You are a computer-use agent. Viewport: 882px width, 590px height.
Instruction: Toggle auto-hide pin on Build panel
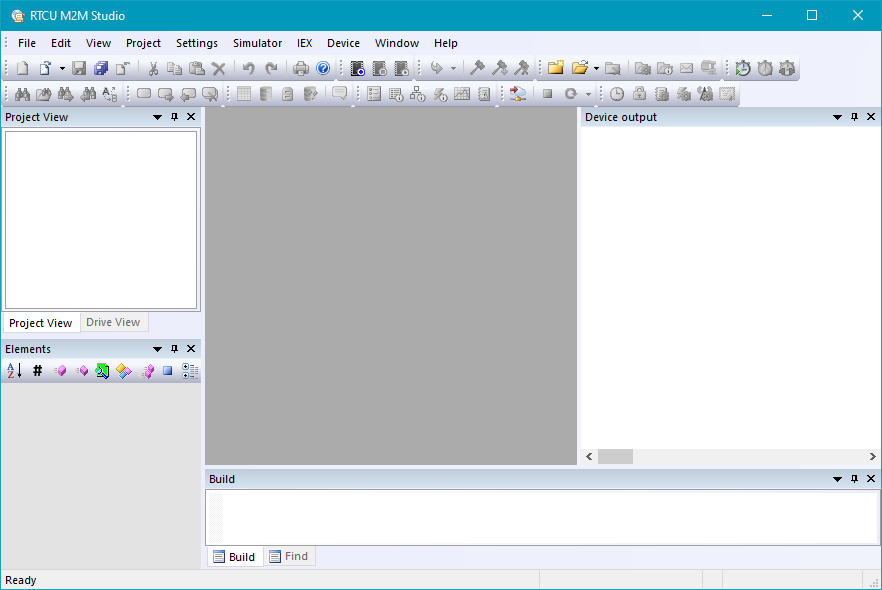pos(854,479)
